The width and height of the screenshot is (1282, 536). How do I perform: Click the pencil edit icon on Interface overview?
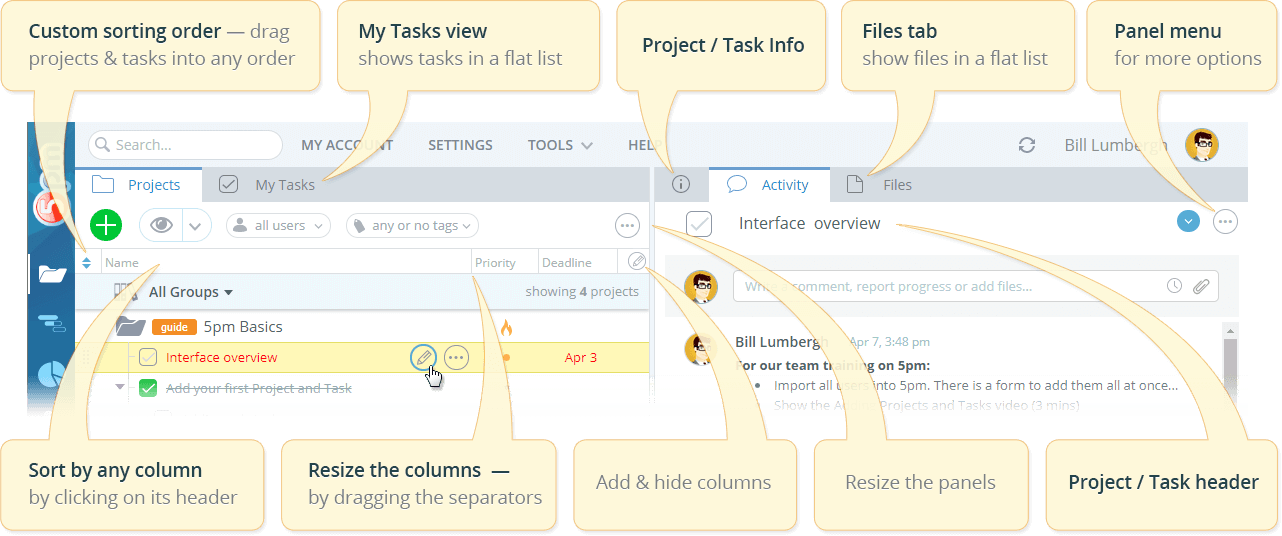click(423, 357)
